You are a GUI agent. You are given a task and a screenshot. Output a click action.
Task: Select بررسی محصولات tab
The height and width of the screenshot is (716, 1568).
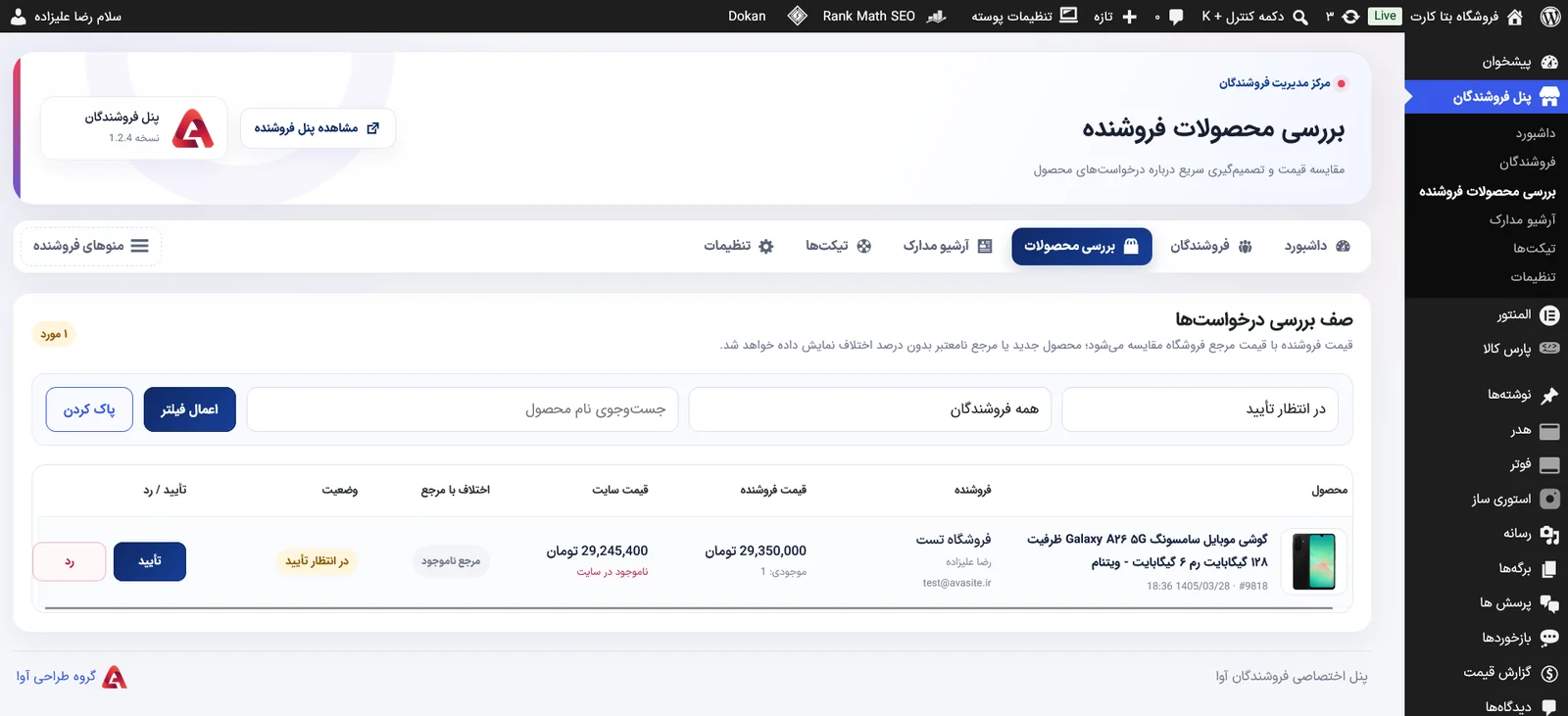point(1082,246)
